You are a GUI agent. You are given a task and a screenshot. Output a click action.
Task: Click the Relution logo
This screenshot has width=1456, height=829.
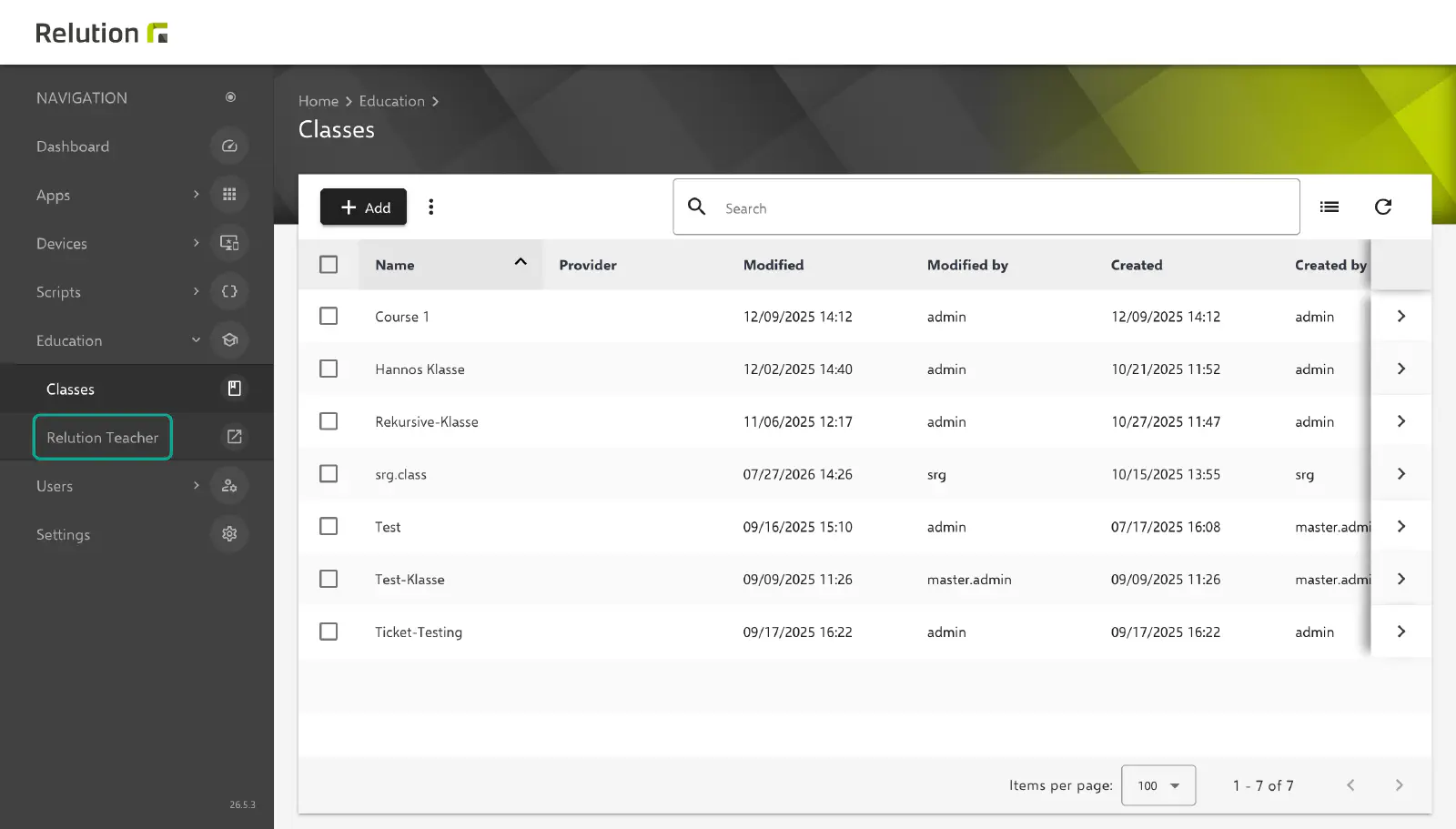pos(102,33)
